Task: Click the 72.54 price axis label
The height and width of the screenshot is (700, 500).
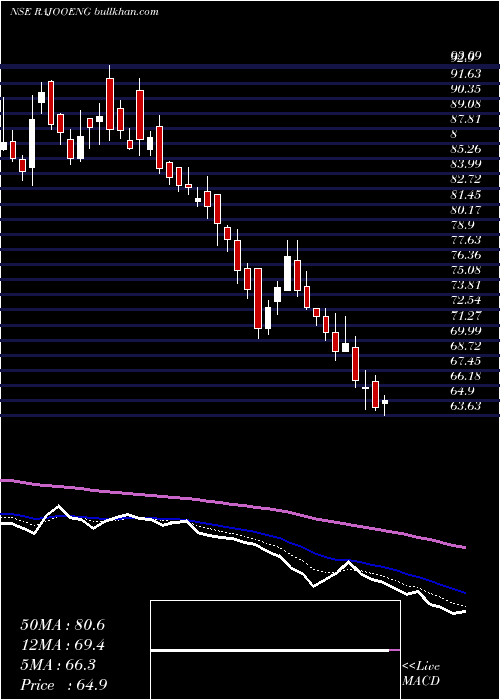Action: [x=465, y=300]
